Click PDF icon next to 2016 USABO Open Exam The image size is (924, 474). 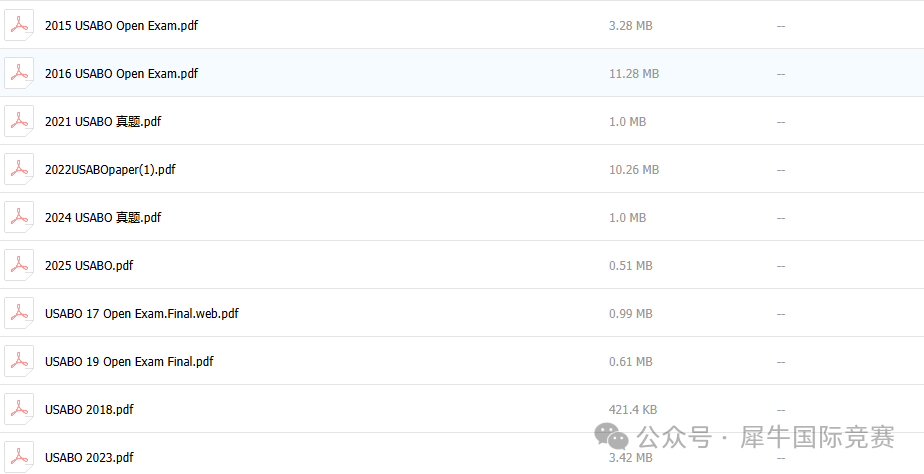19,73
